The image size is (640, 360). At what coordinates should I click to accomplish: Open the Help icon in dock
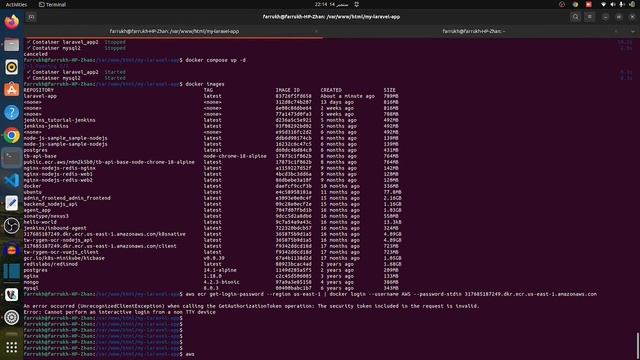(x=11, y=112)
